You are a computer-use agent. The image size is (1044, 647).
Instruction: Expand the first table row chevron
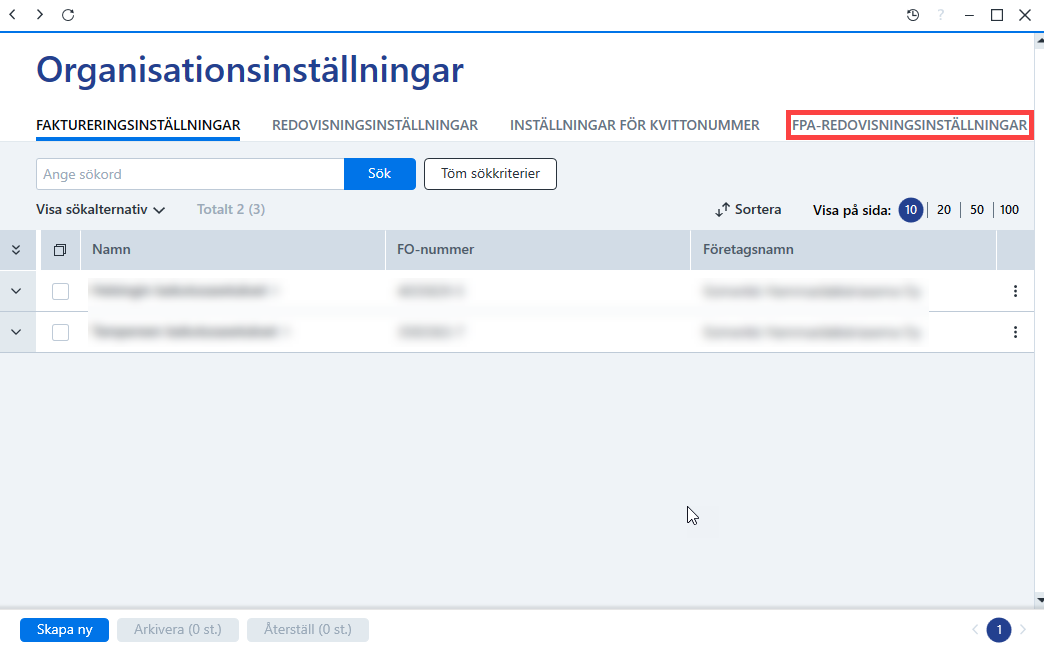pos(16,291)
